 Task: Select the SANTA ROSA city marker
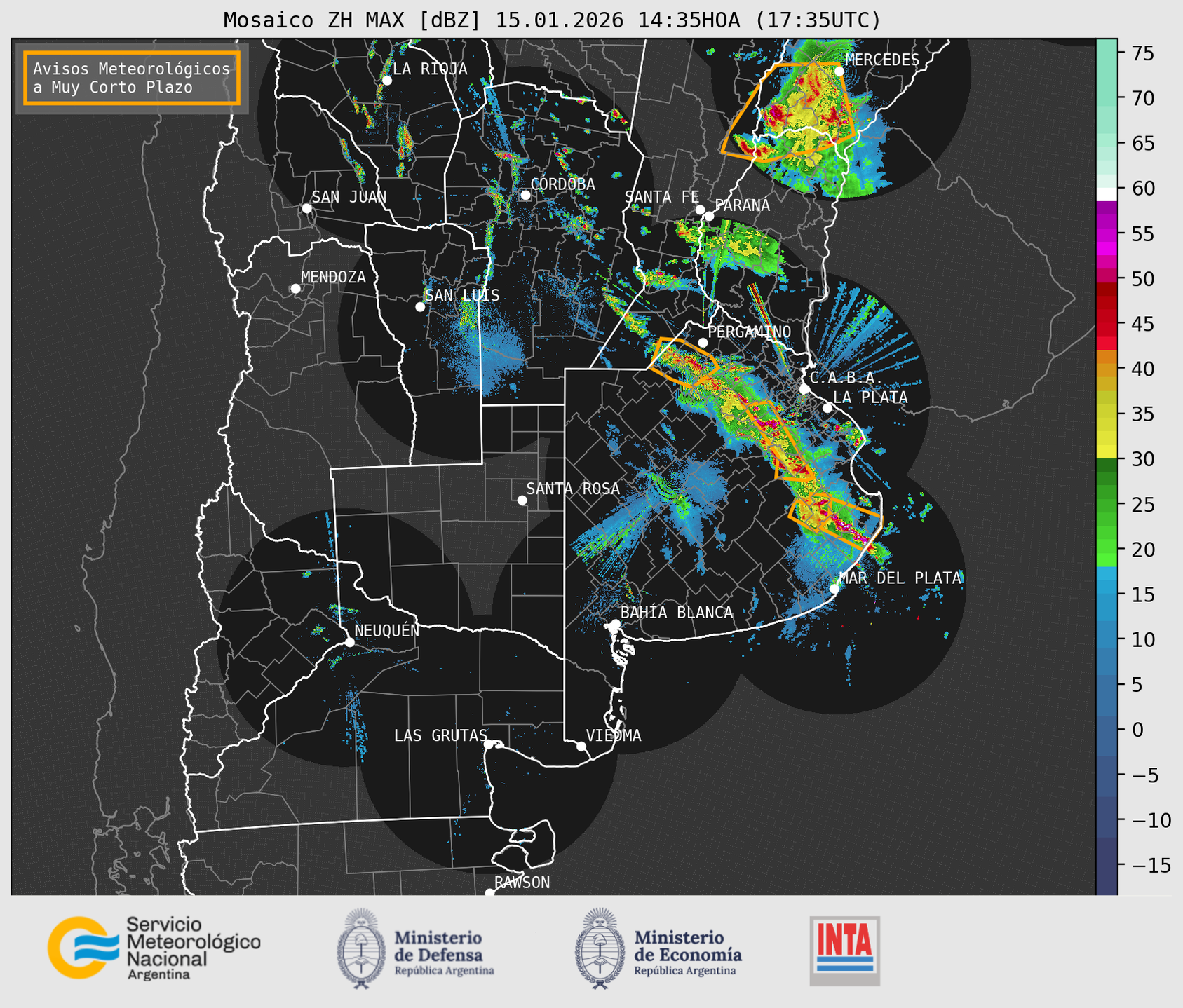coord(522,500)
